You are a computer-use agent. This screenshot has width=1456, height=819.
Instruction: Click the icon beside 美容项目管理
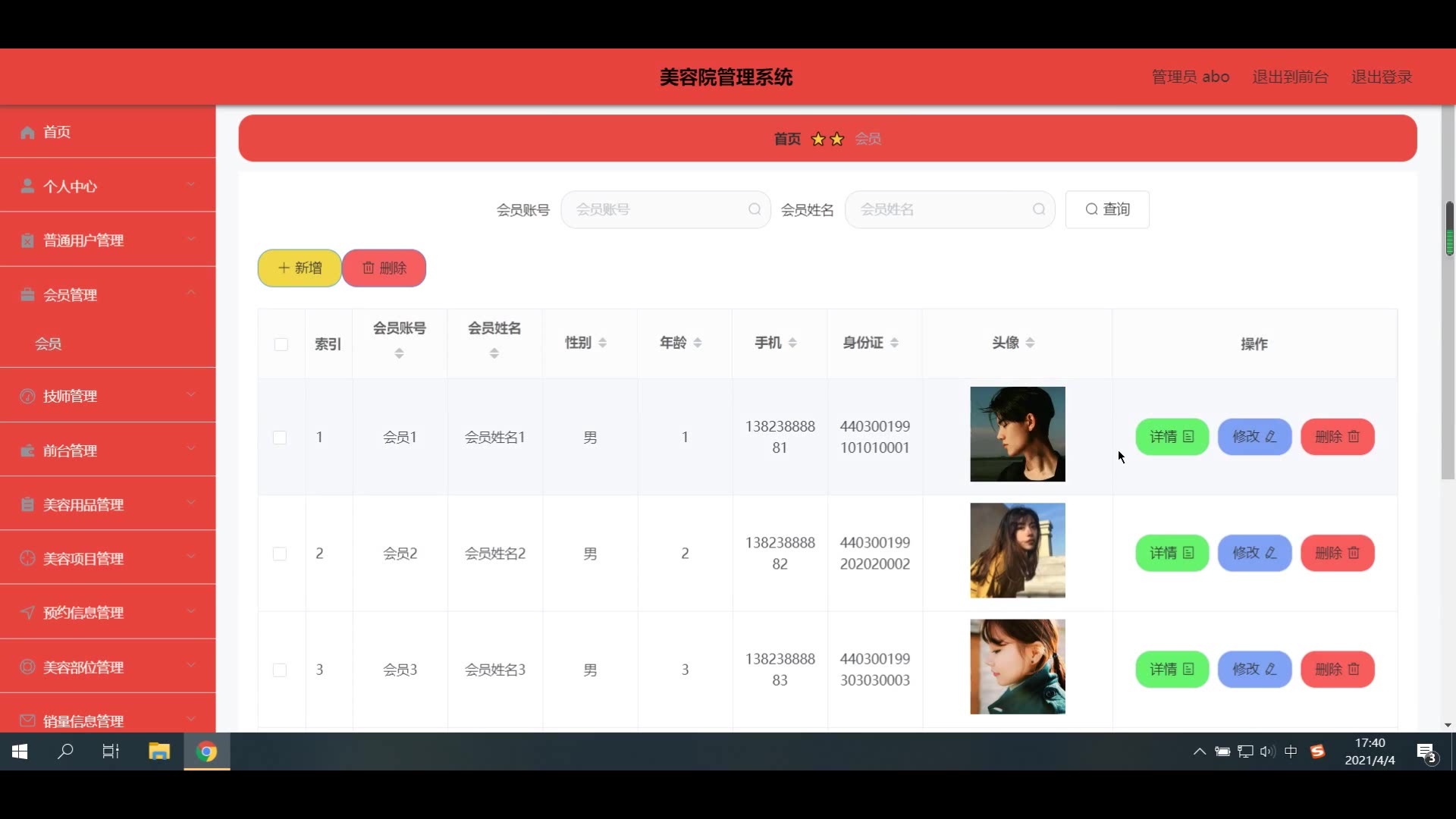pyautogui.click(x=27, y=559)
